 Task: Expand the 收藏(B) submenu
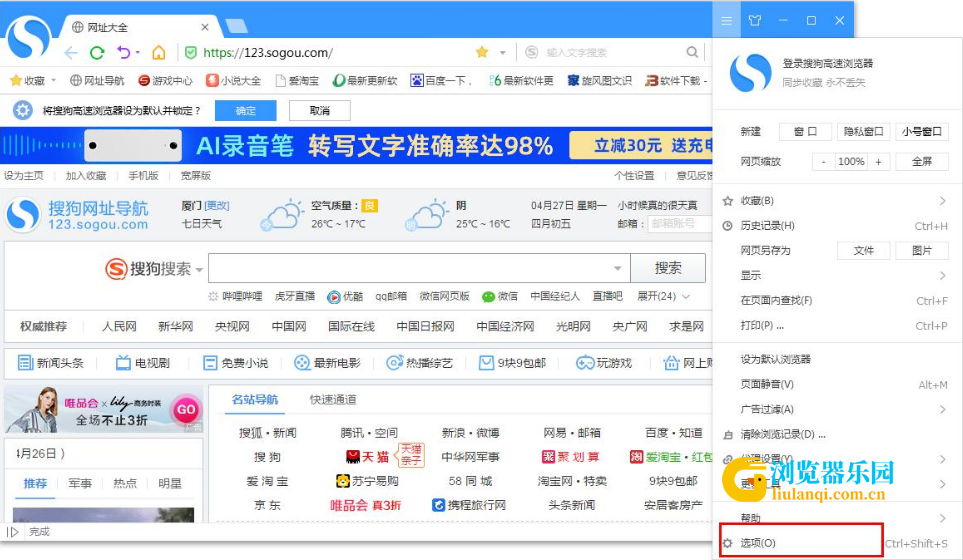942,201
